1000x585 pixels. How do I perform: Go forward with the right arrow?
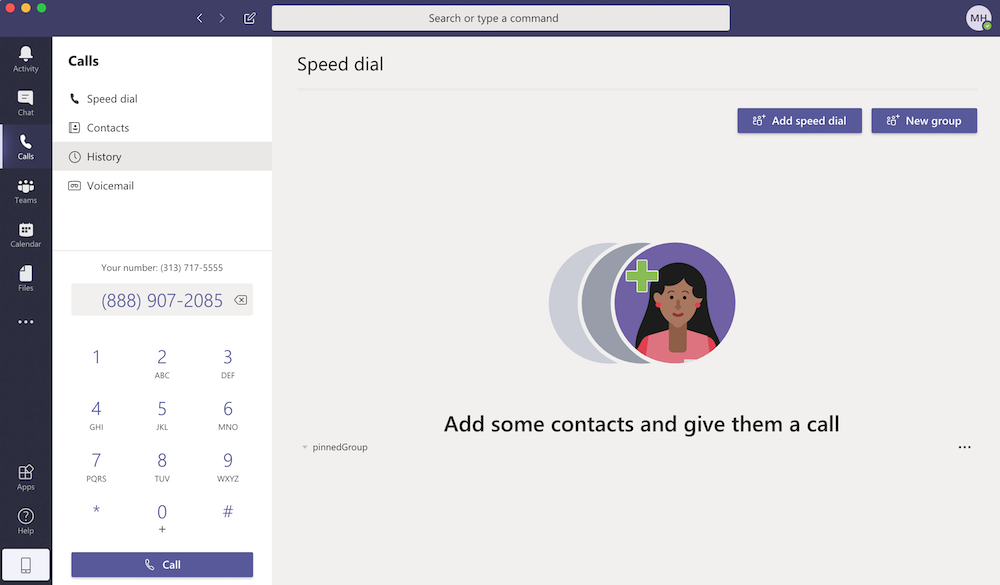click(222, 18)
